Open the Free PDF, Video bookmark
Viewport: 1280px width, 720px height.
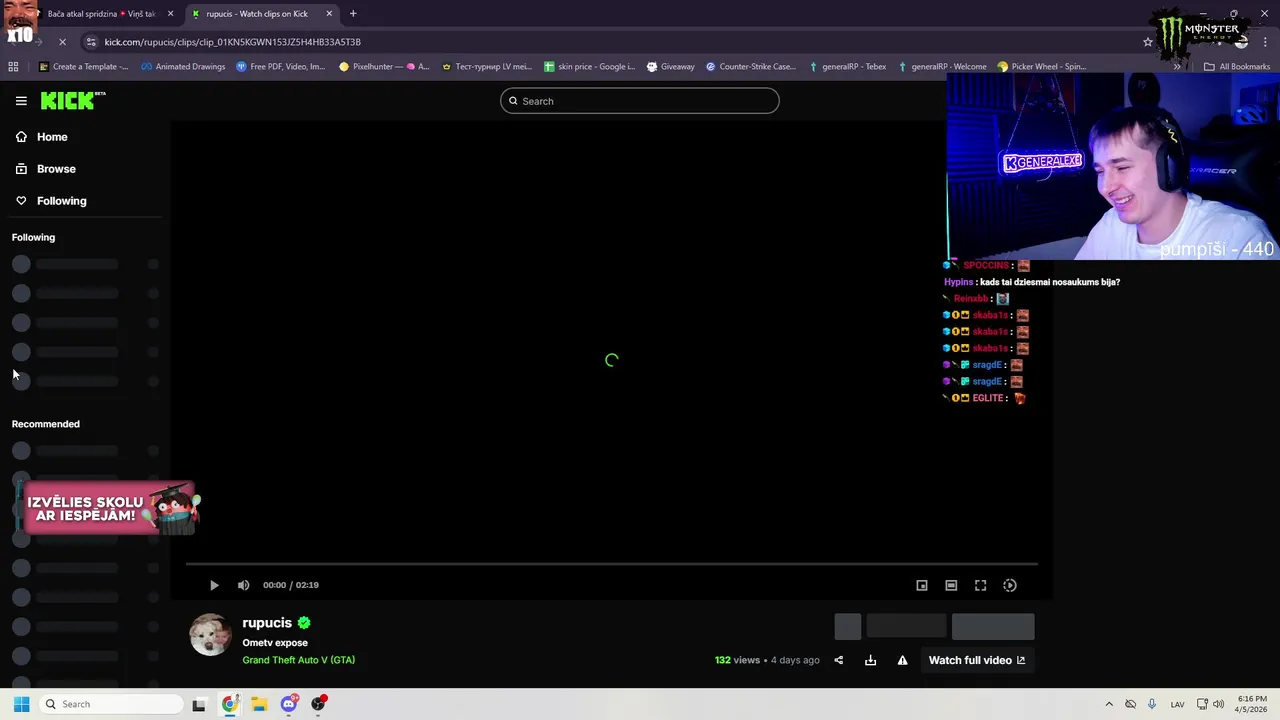point(281,67)
